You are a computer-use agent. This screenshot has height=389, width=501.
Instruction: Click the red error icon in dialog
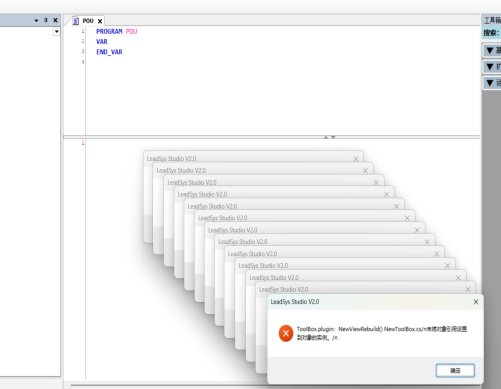click(286, 333)
